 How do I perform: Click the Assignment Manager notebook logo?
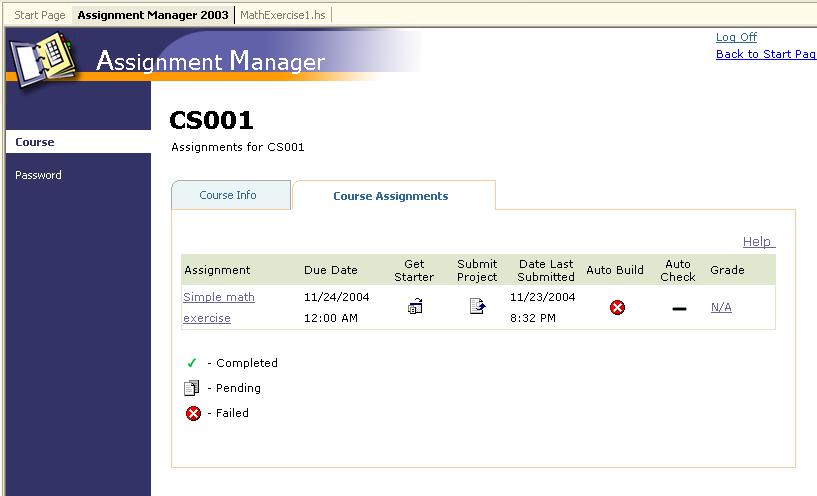42,58
